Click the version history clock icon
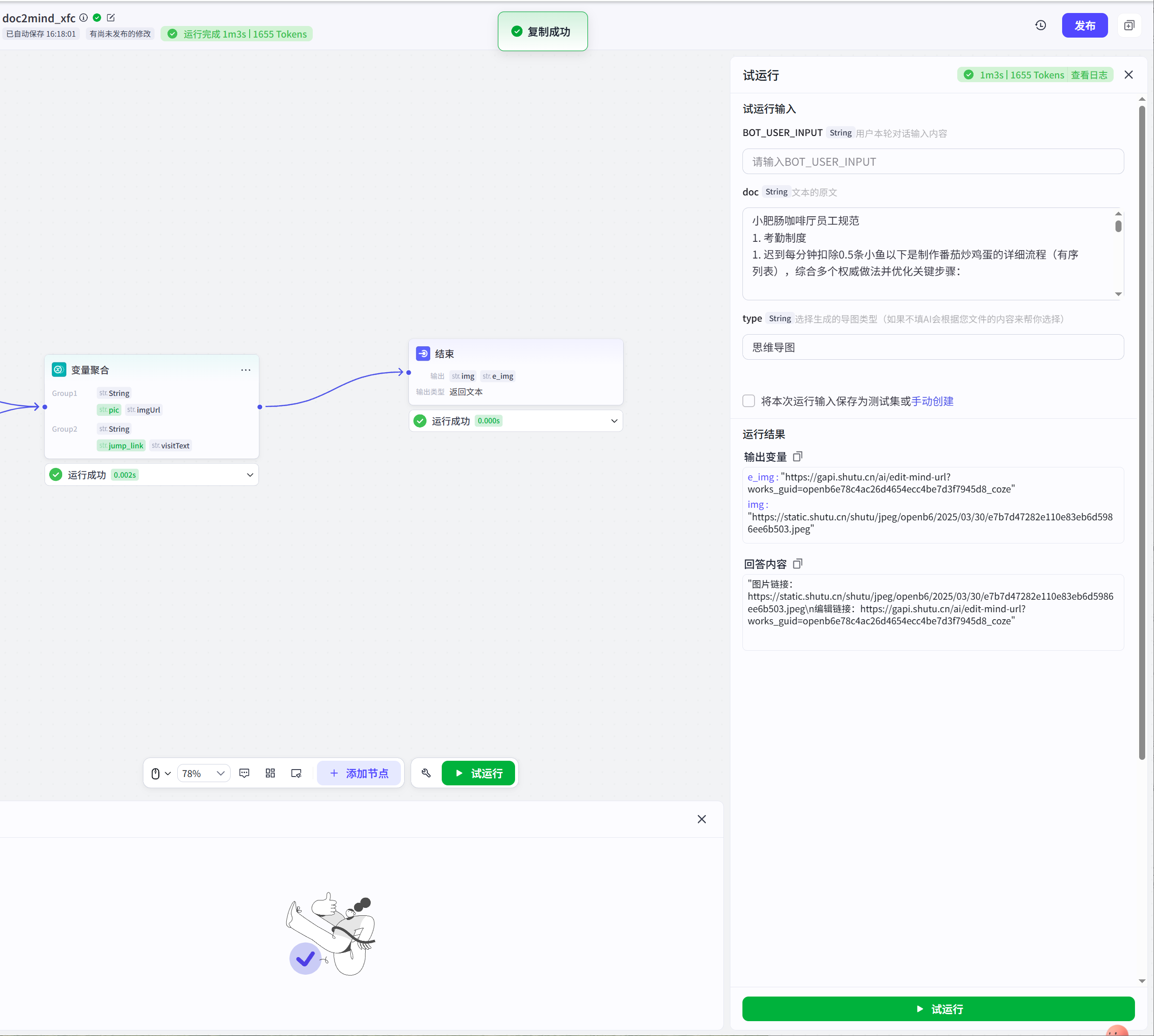 tap(1040, 25)
